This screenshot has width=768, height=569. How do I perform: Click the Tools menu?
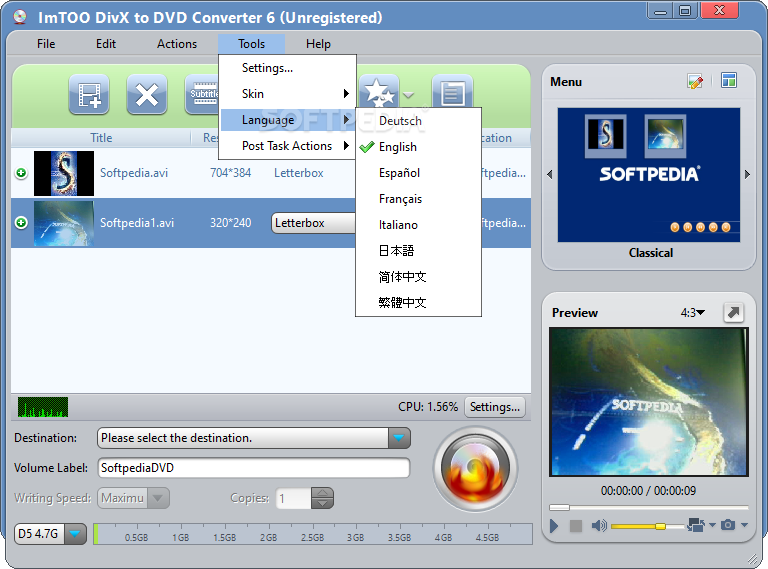(252, 44)
